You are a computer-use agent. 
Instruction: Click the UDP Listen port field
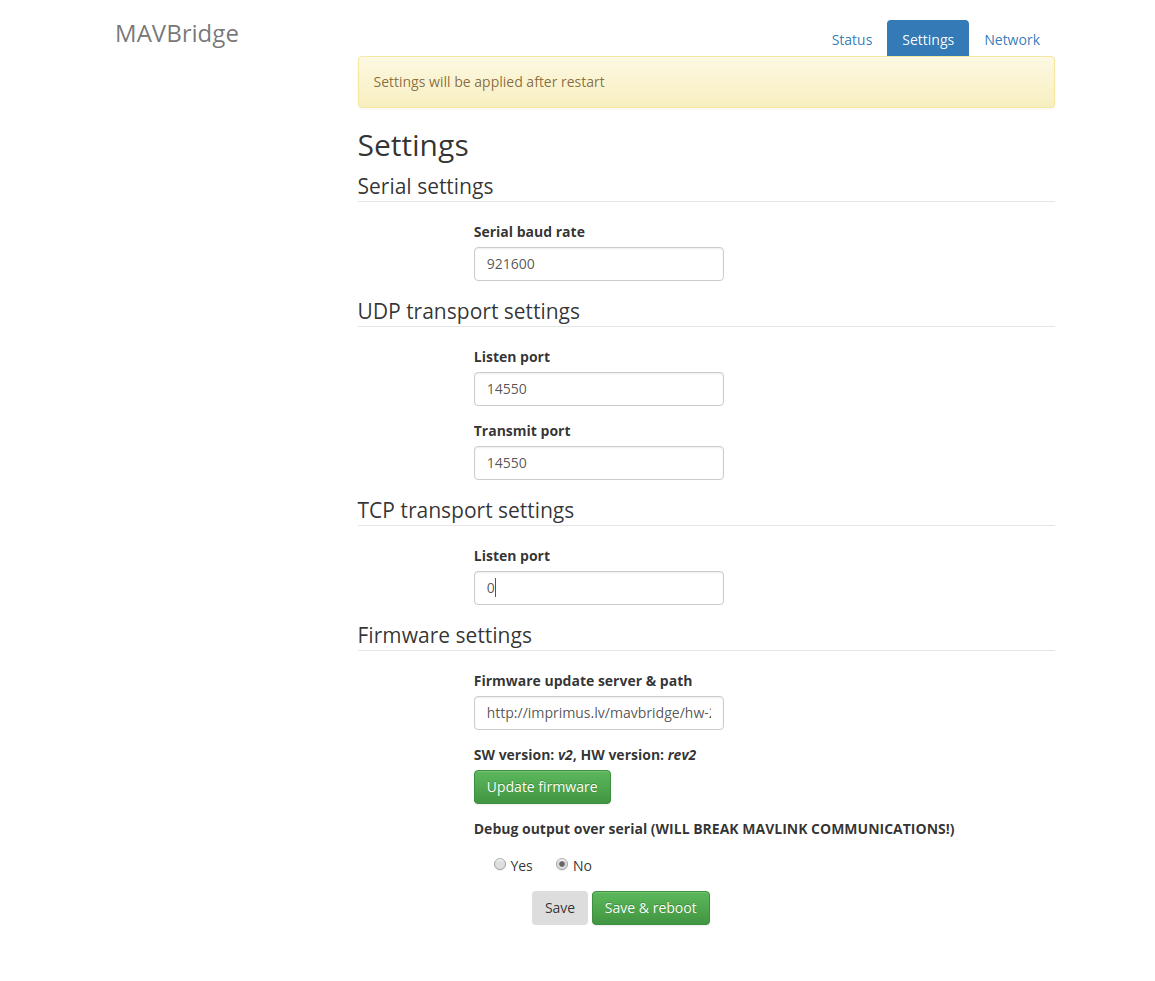[x=598, y=389]
